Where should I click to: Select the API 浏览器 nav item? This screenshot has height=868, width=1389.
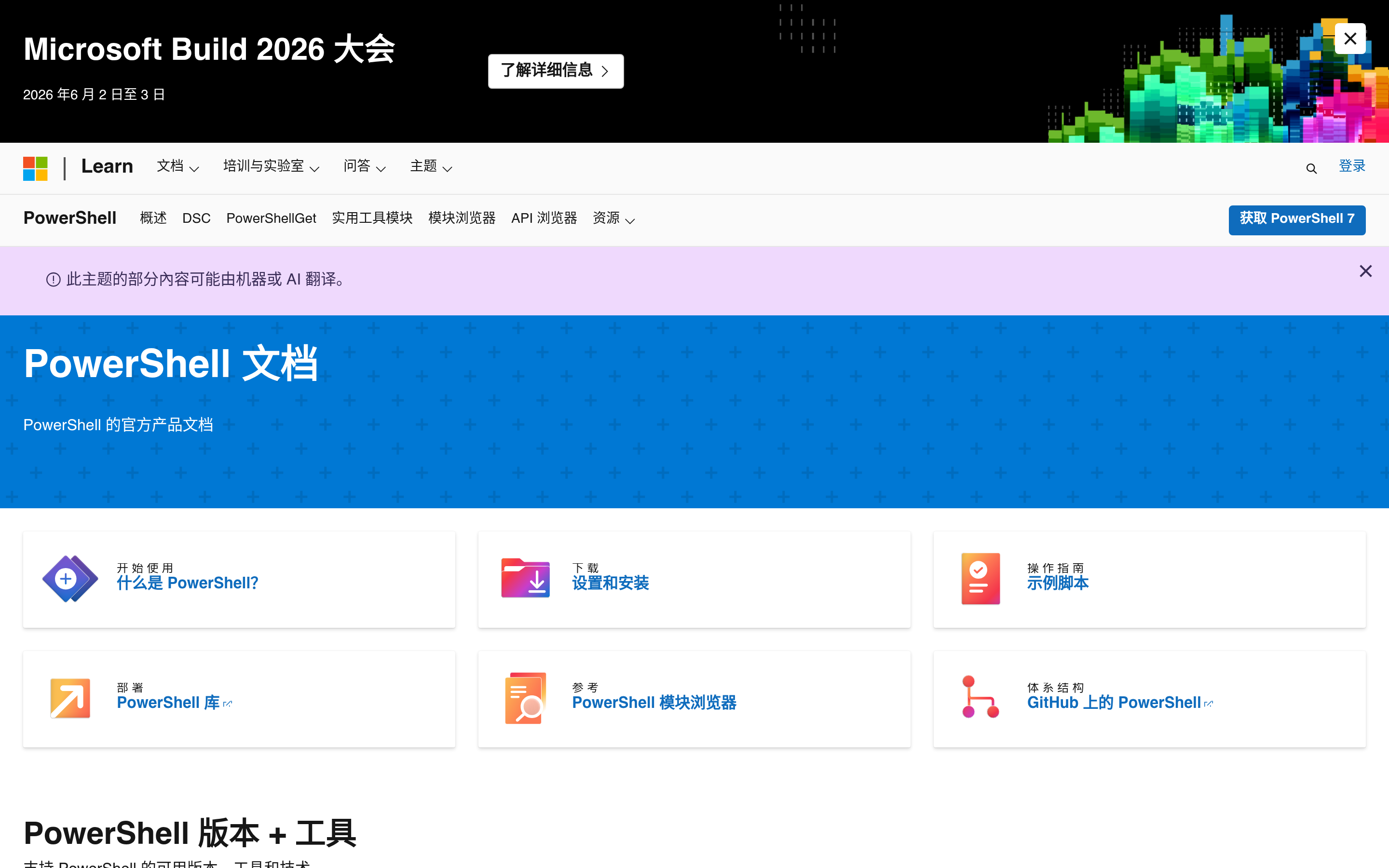point(544,218)
